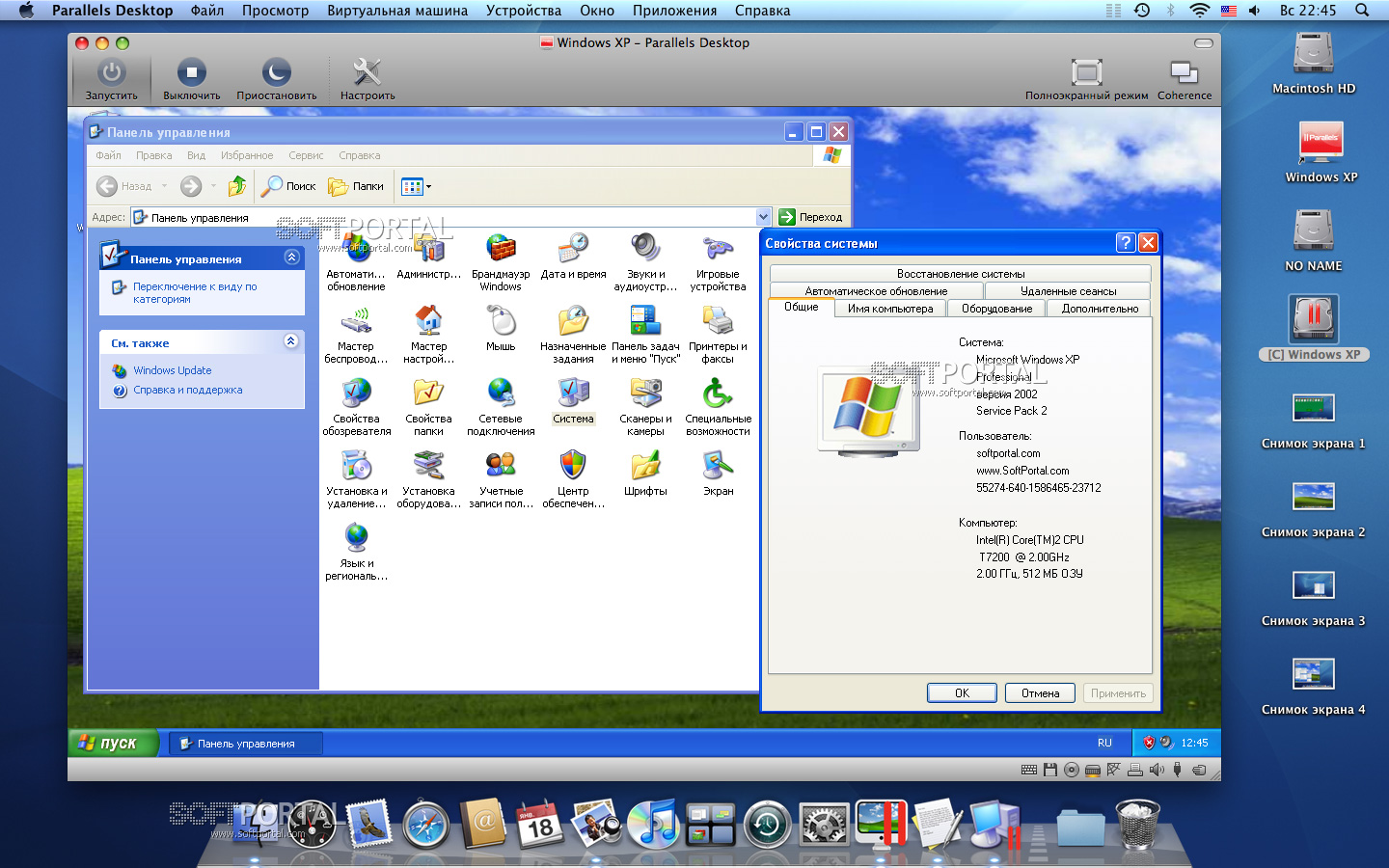Screen dimensions: 1389x868
Task: Open Справка и поддержка link
Action: pyautogui.click(x=188, y=390)
